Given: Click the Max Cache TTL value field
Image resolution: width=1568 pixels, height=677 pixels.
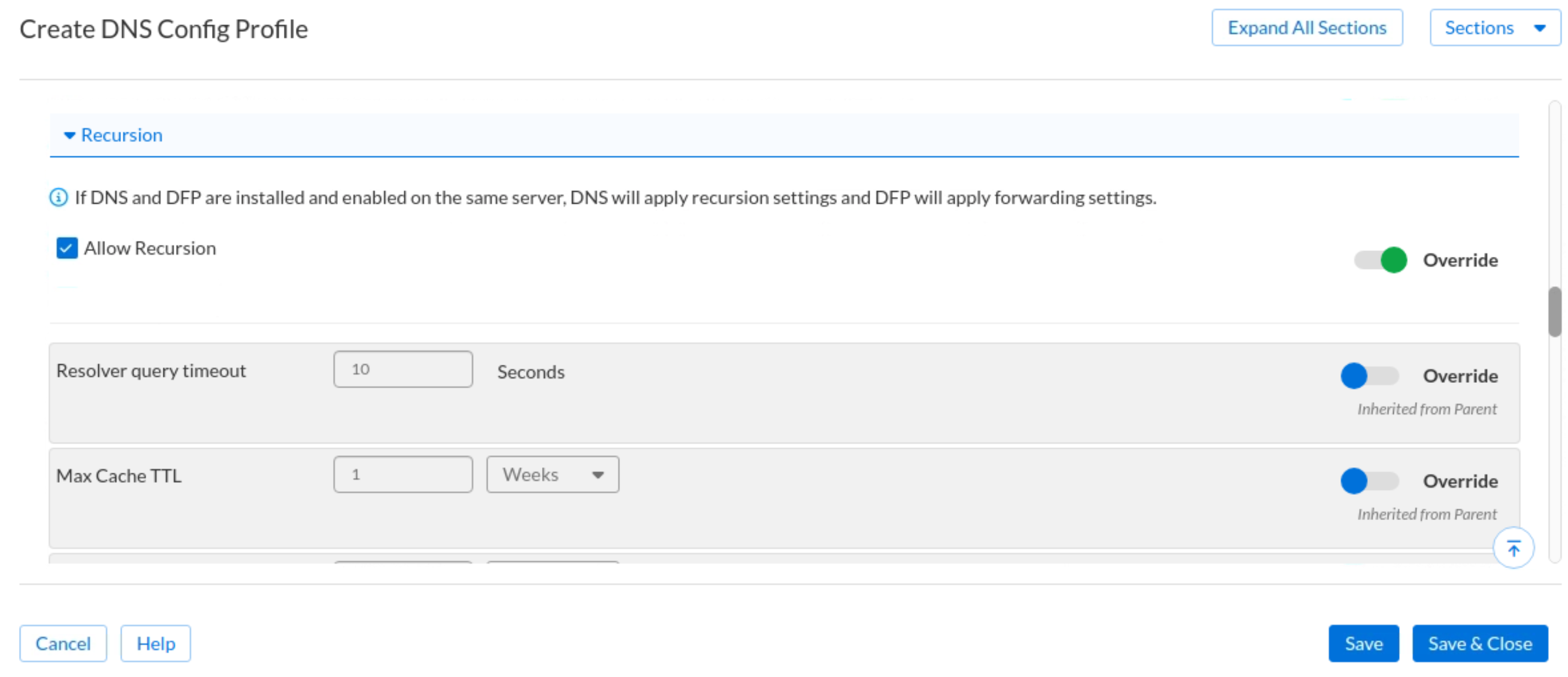Looking at the screenshot, I should click(x=403, y=474).
